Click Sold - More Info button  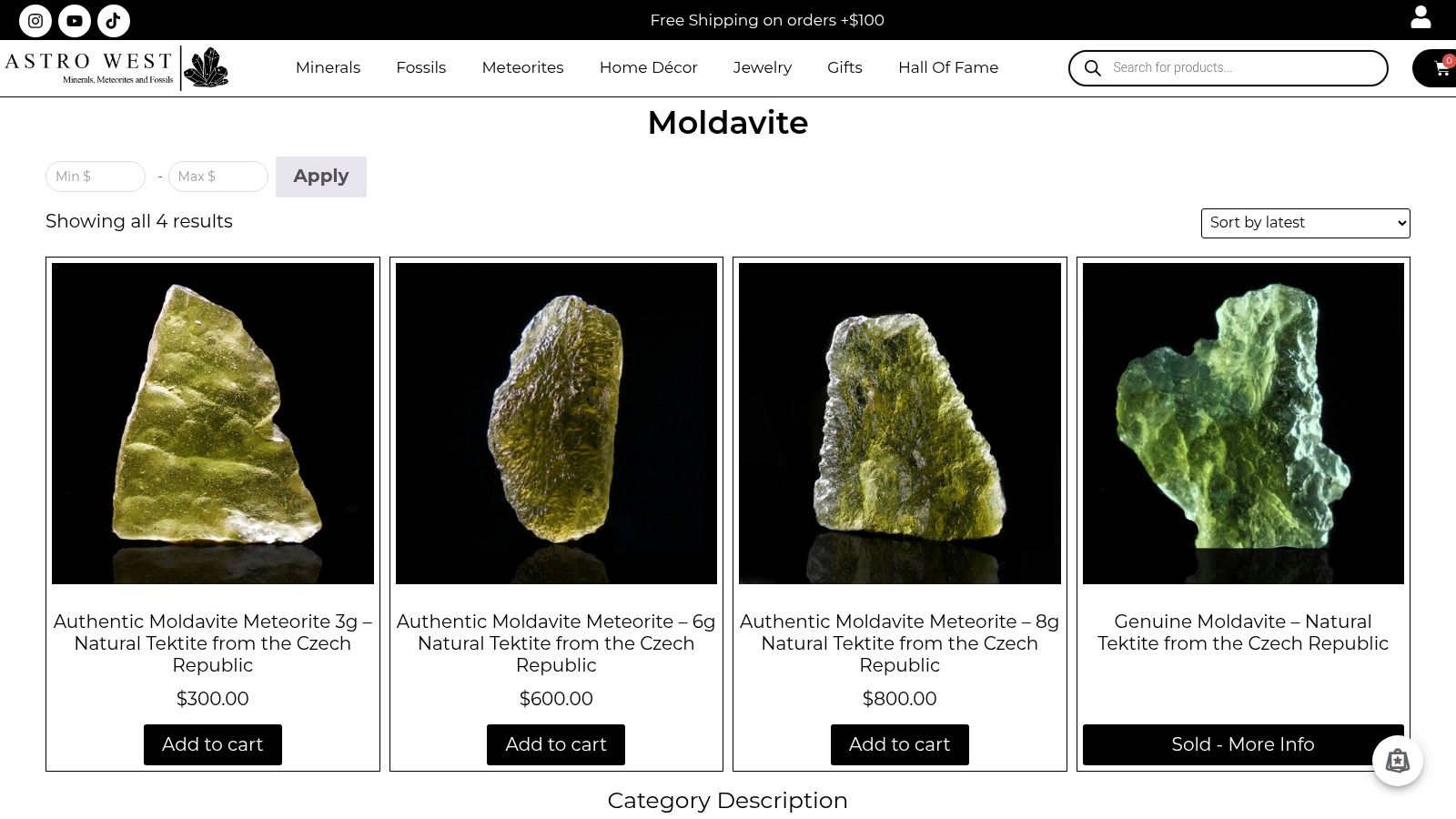coord(1243,744)
